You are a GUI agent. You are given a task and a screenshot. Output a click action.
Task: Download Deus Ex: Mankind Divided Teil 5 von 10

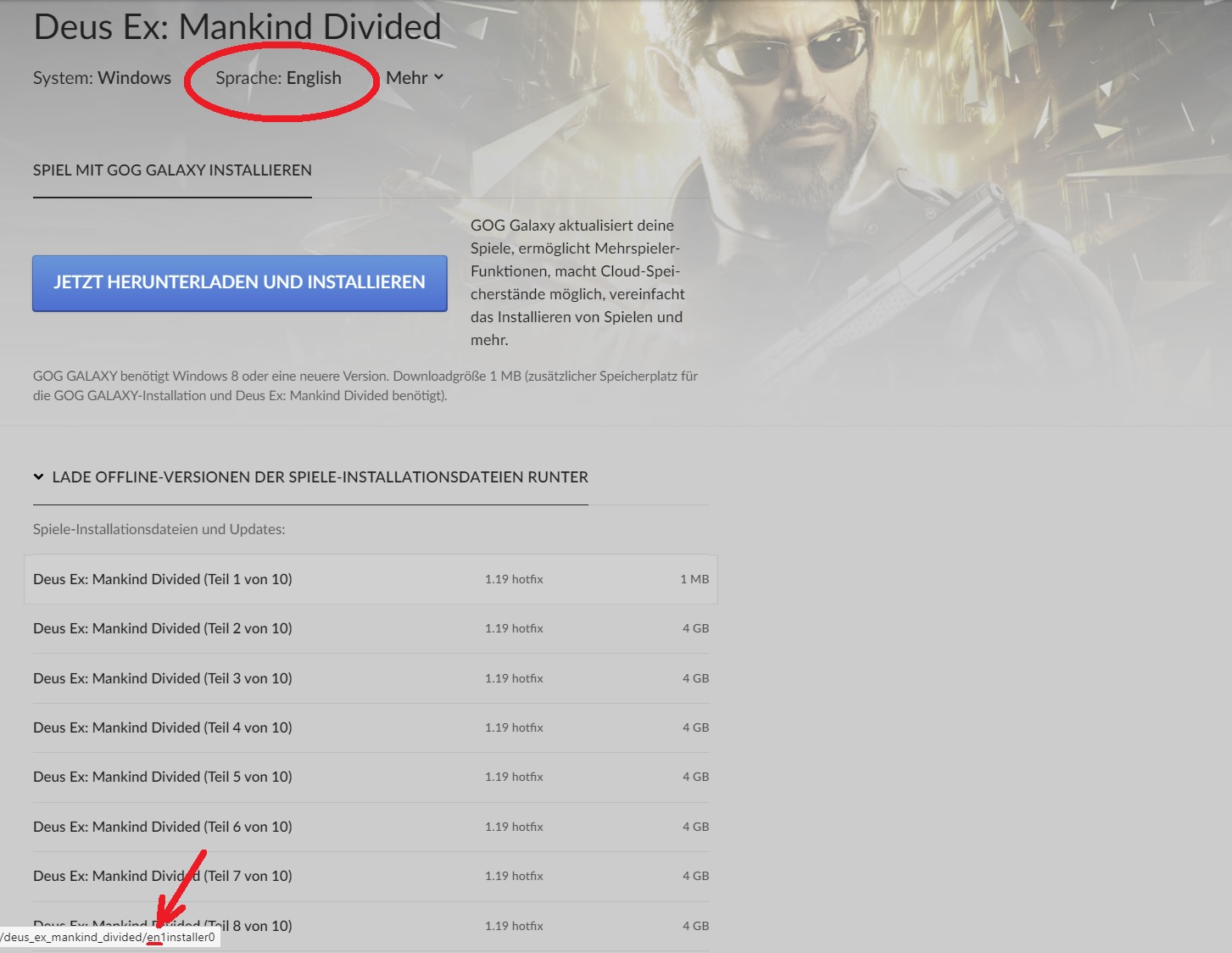(371, 777)
